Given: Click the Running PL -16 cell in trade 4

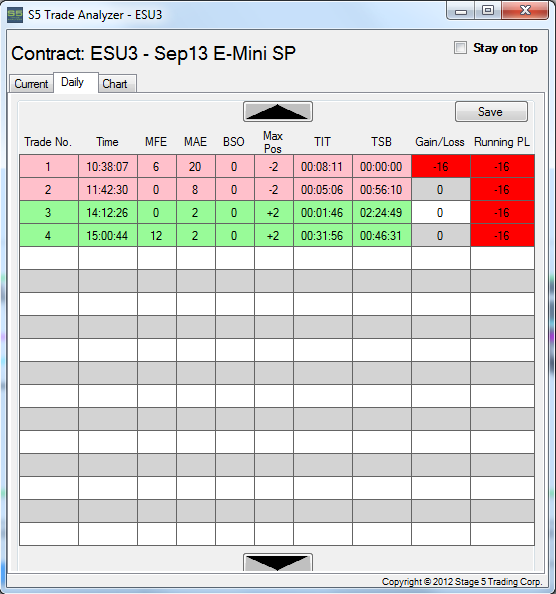Looking at the screenshot, I should 503,236.
